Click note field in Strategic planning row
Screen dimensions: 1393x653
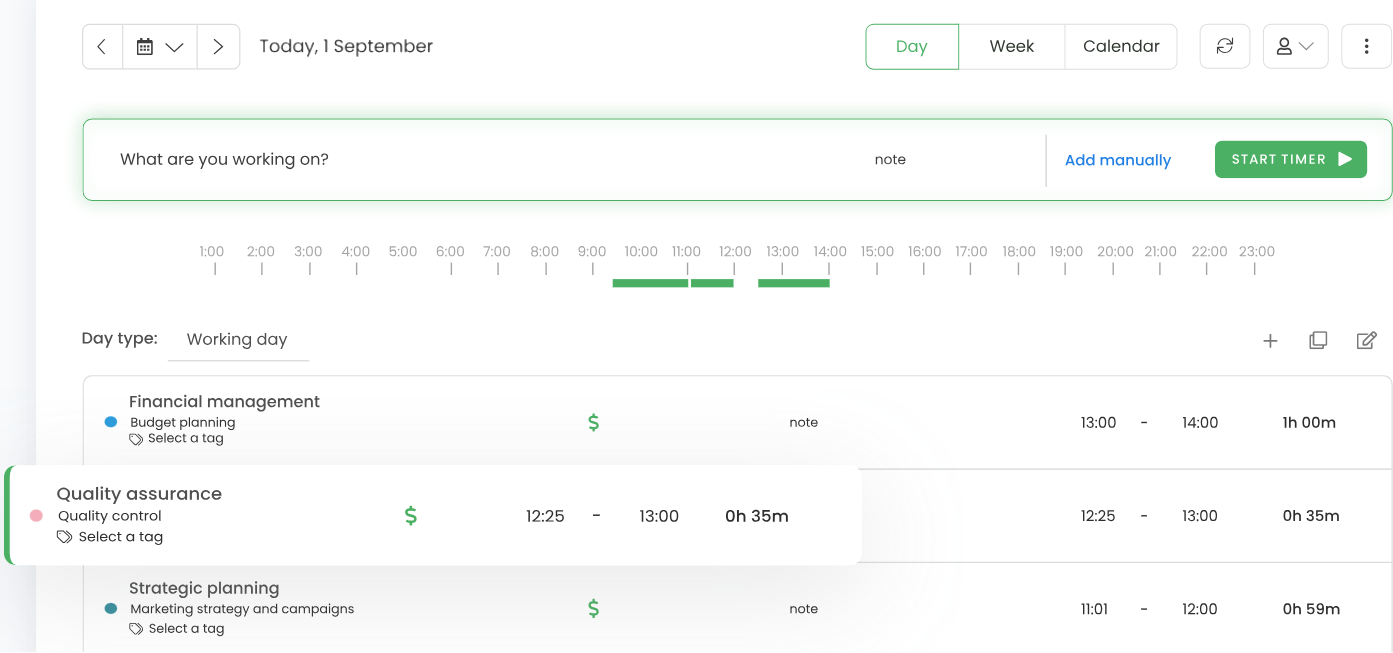(x=804, y=609)
